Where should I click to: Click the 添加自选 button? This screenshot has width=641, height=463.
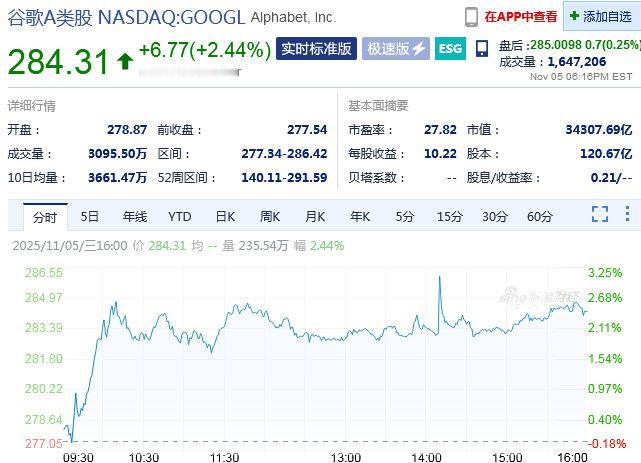point(602,16)
